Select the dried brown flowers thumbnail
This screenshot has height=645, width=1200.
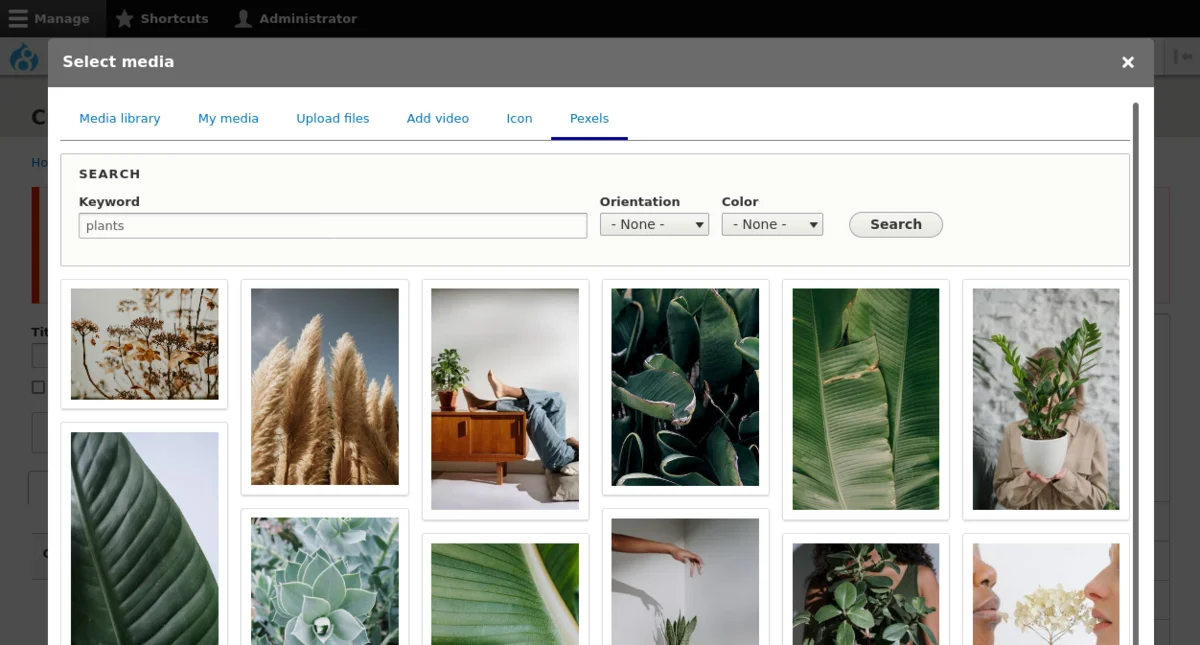click(144, 344)
